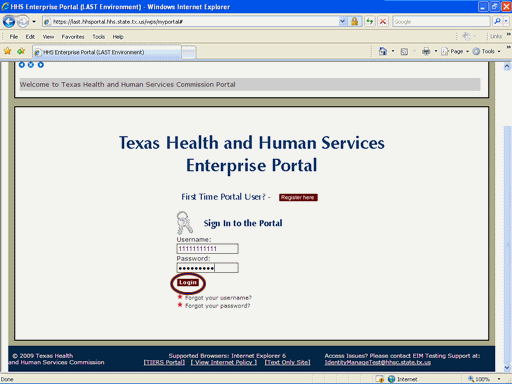
Task: Click the Password input field
Action: [207, 268]
